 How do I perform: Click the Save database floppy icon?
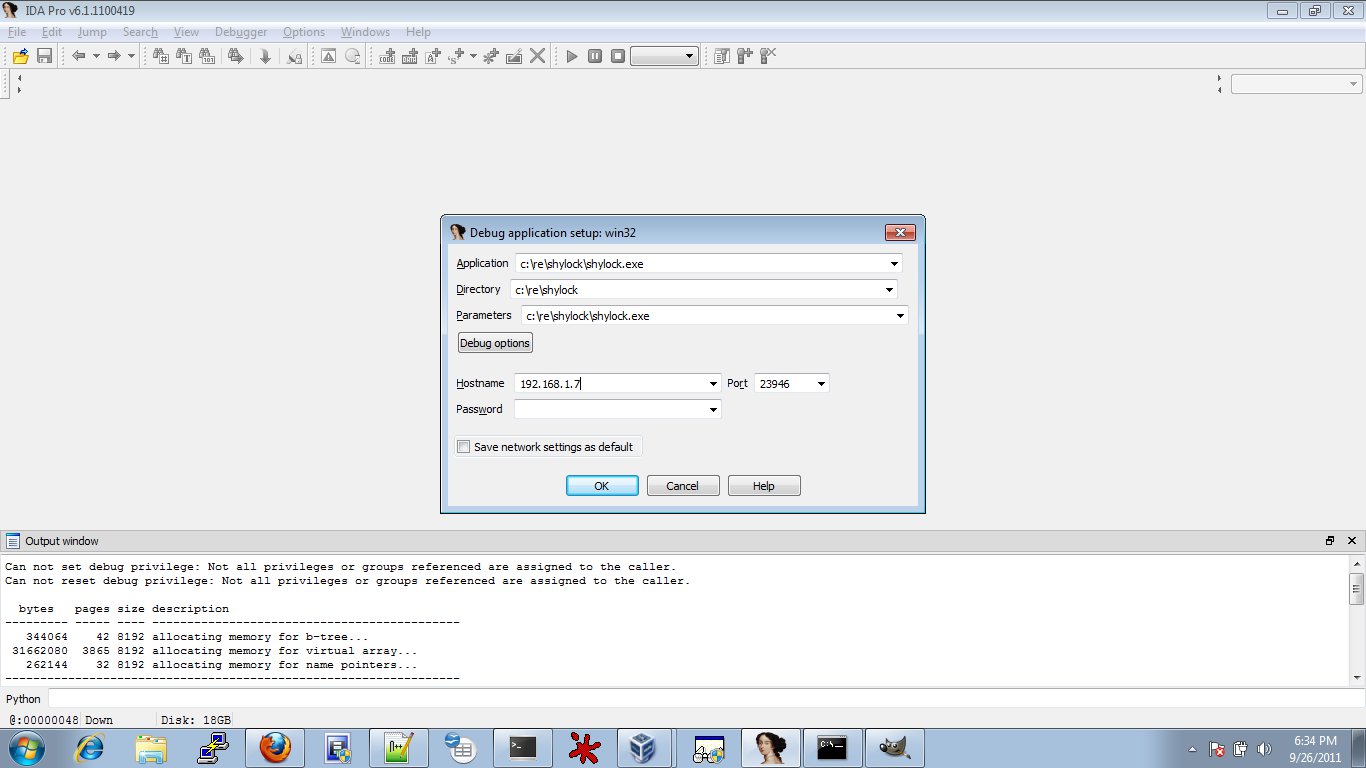[44, 56]
